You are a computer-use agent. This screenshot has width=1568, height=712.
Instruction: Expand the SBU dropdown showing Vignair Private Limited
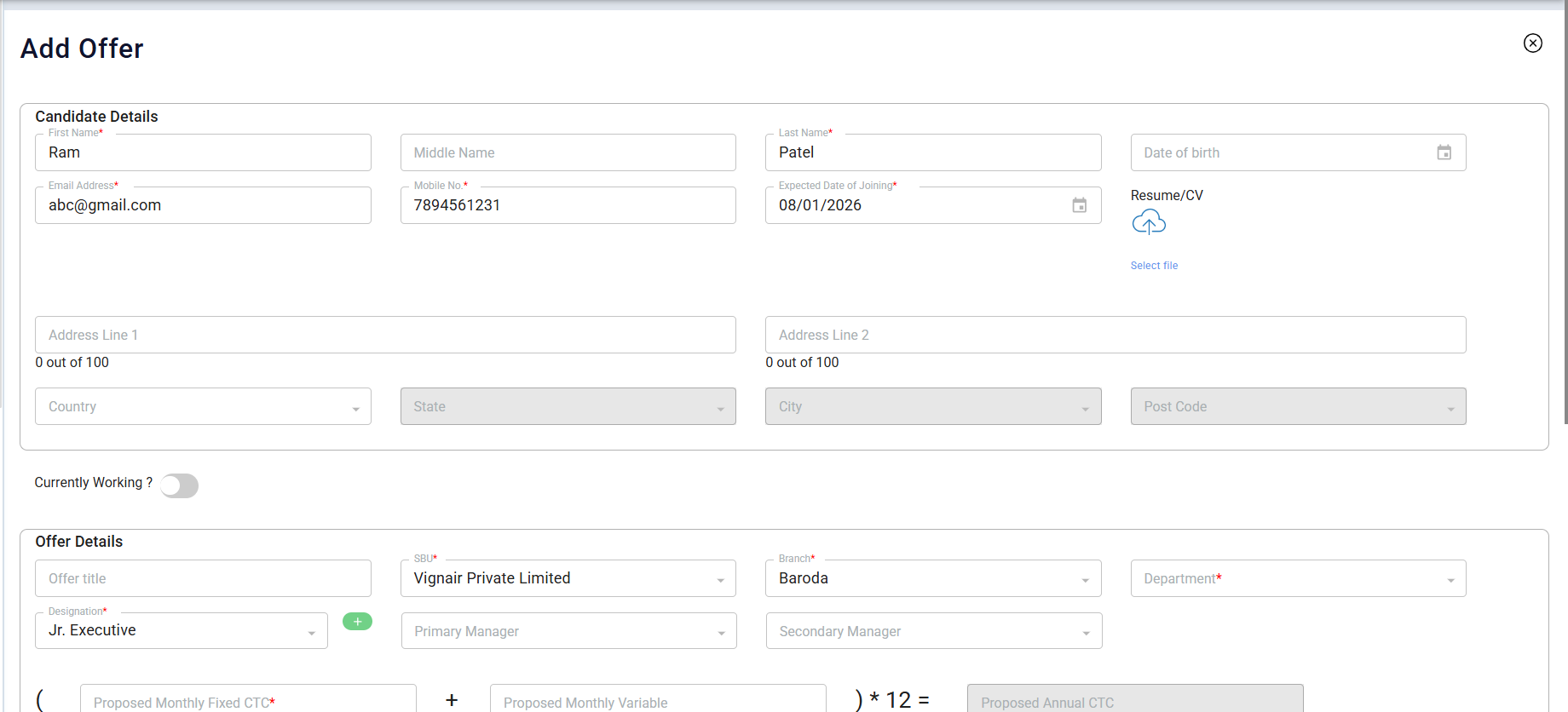568,578
